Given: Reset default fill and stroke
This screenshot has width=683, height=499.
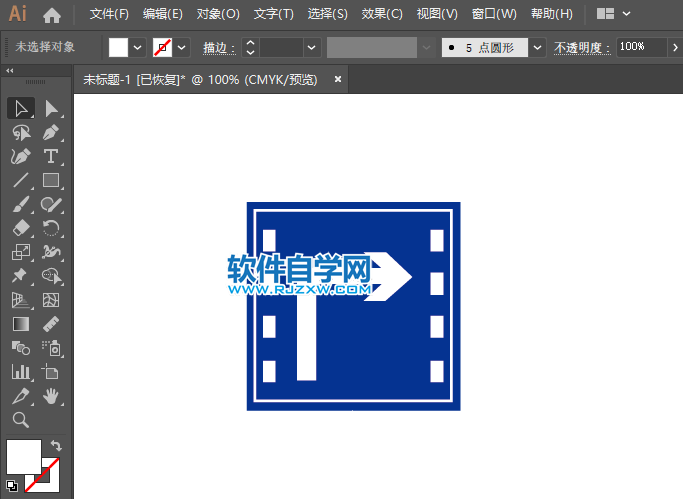Looking at the screenshot, I should [12, 486].
